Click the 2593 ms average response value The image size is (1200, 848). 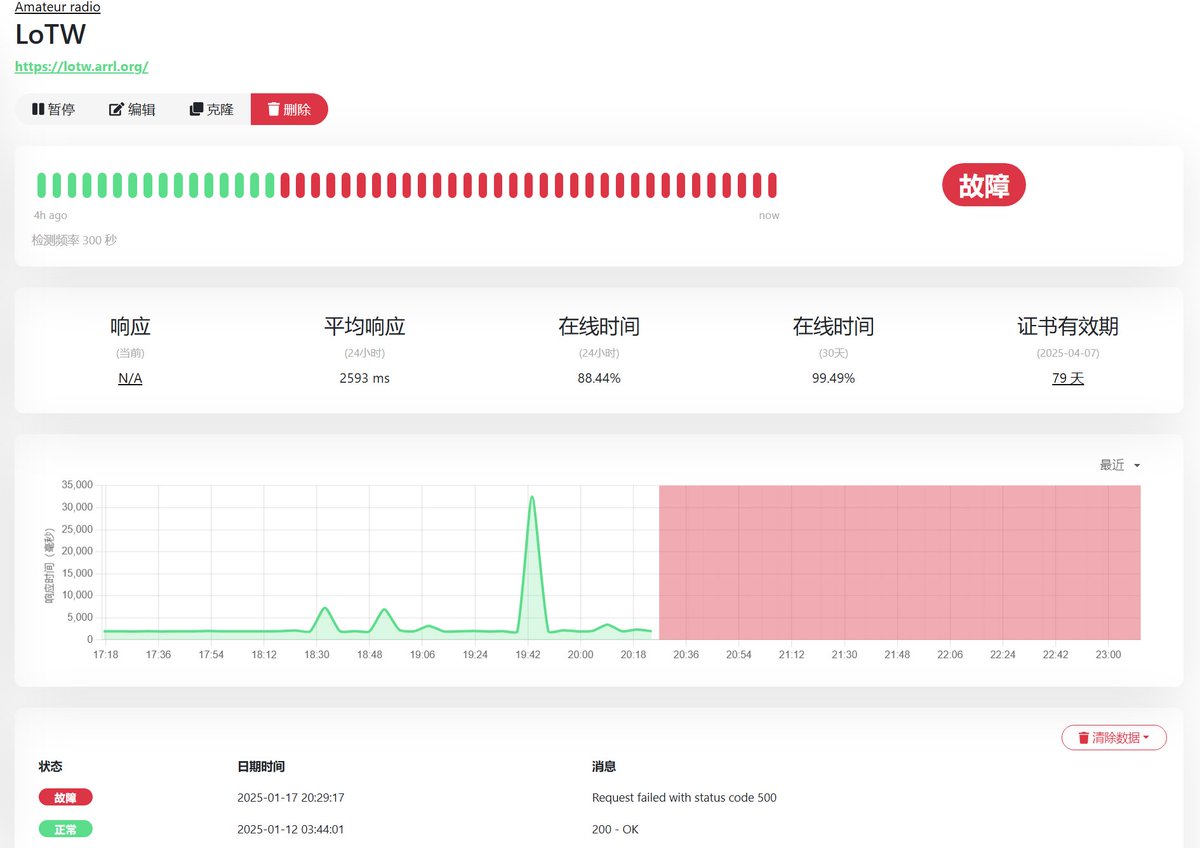point(365,378)
